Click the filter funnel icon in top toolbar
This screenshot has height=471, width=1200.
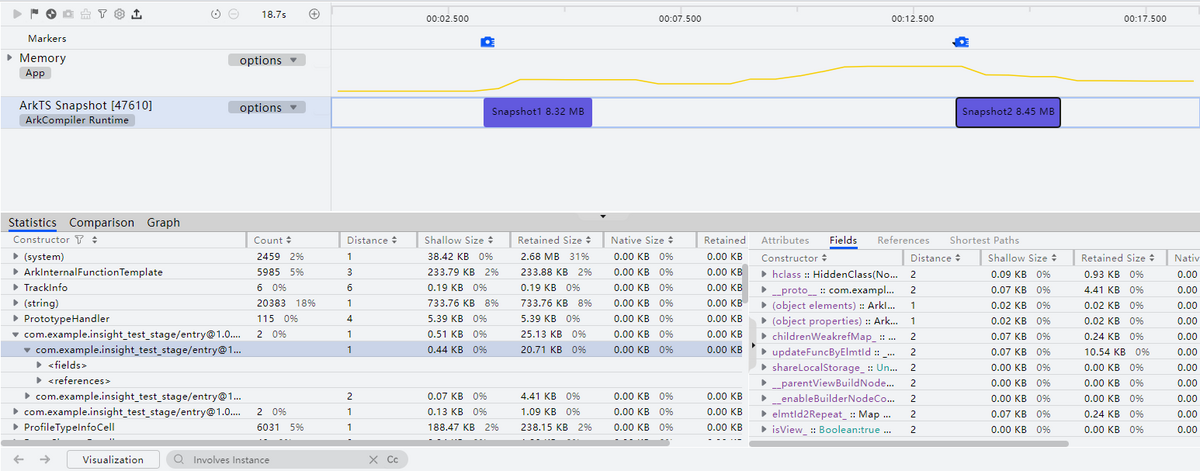[102, 15]
